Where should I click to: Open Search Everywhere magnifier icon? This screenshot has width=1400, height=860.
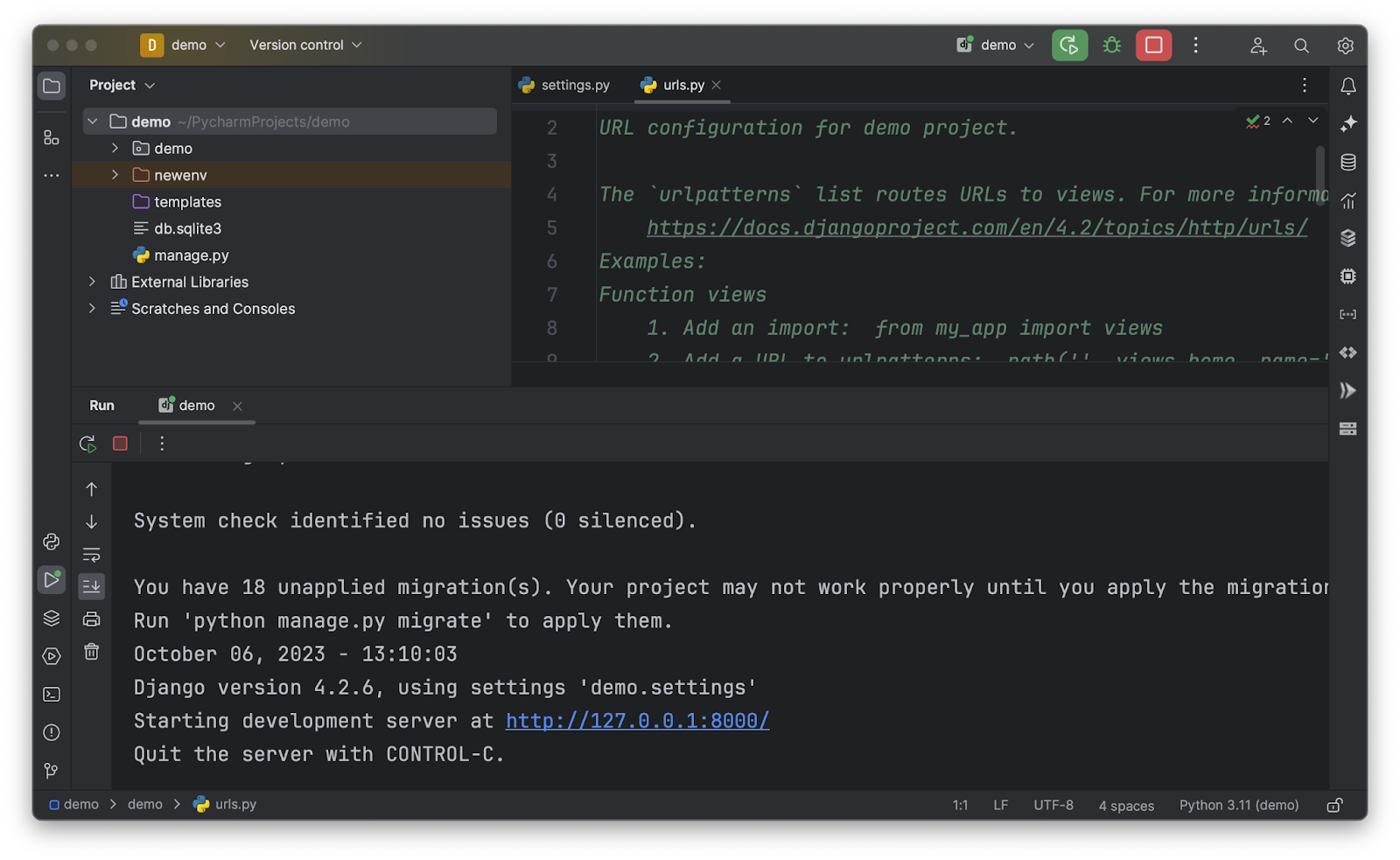click(x=1301, y=45)
